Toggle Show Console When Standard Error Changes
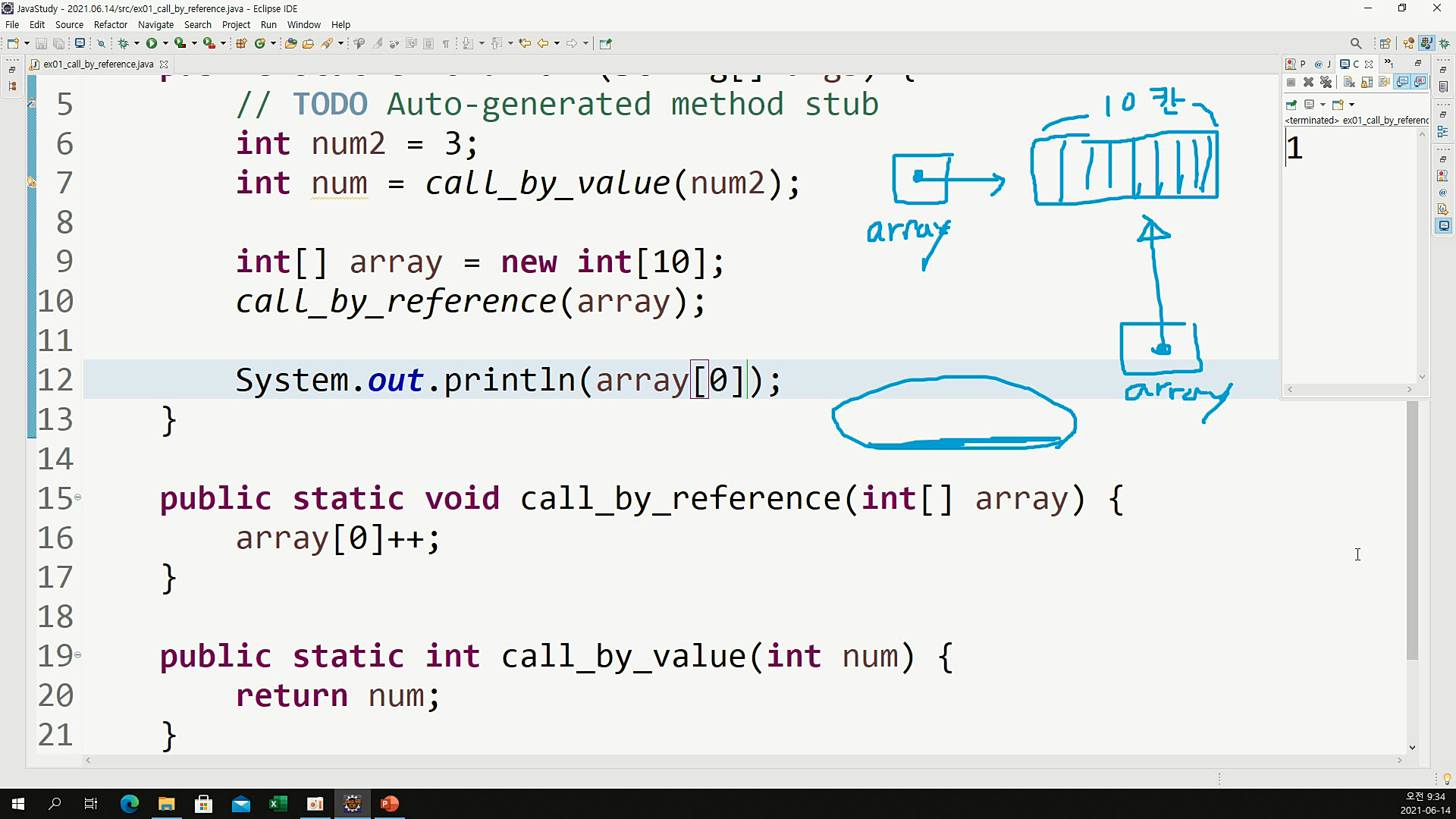Viewport: 1456px width, 819px height. pos(1420,82)
